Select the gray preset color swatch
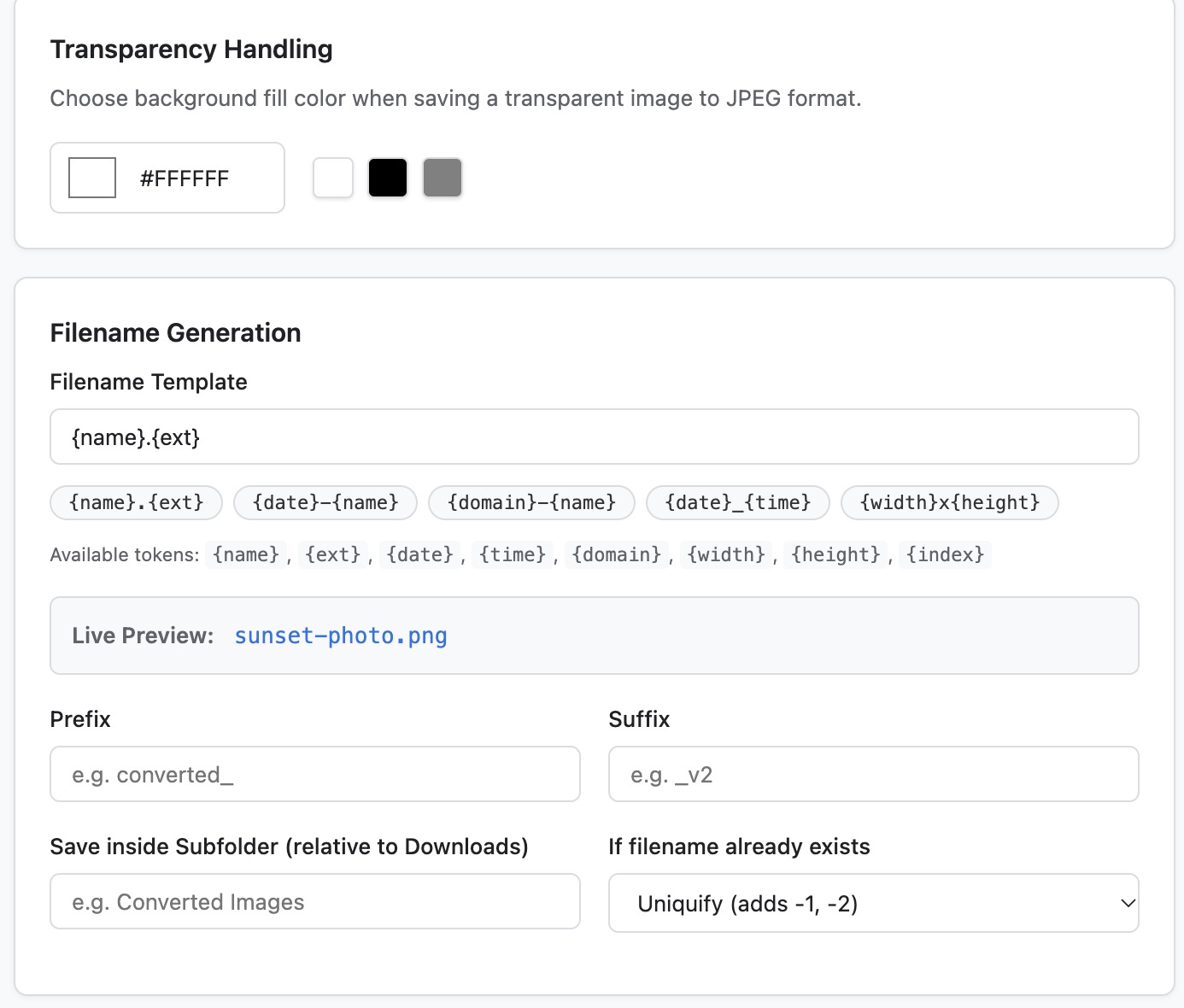This screenshot has width=1184, height=1008. click(x=443, y=178)
